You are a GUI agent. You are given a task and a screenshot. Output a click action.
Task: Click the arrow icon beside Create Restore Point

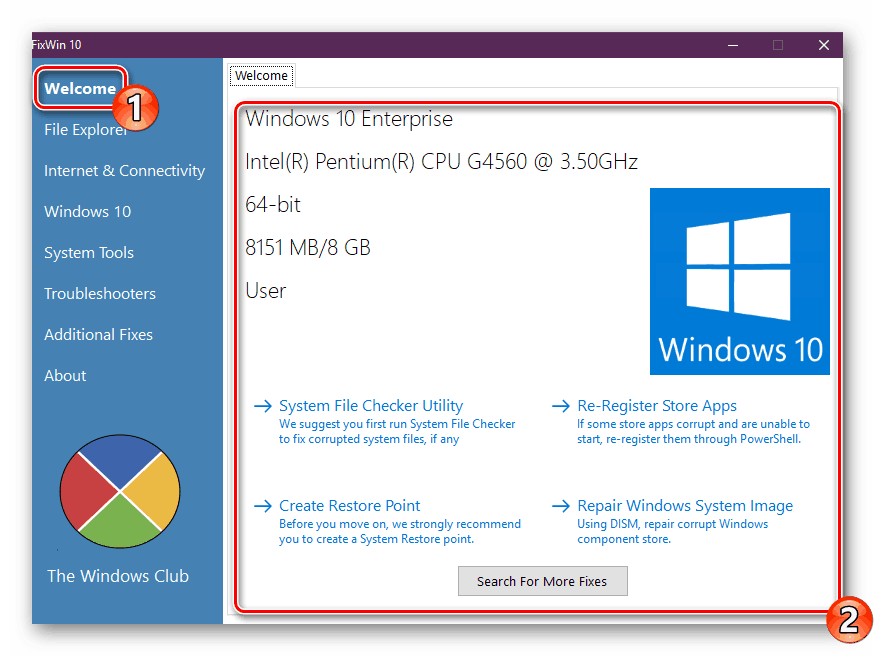click(262, 506)
